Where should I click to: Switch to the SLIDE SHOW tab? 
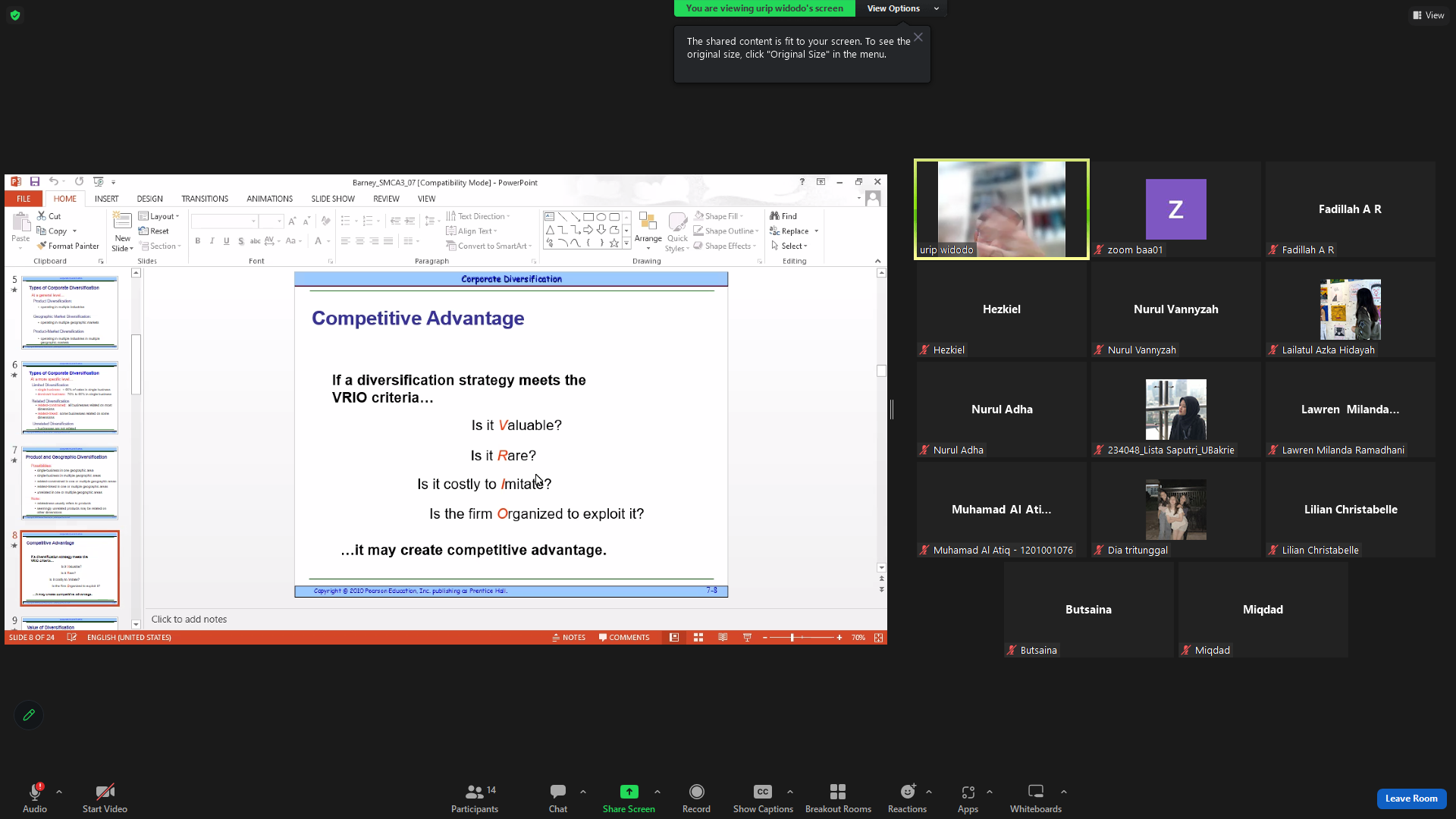(333, 199)
